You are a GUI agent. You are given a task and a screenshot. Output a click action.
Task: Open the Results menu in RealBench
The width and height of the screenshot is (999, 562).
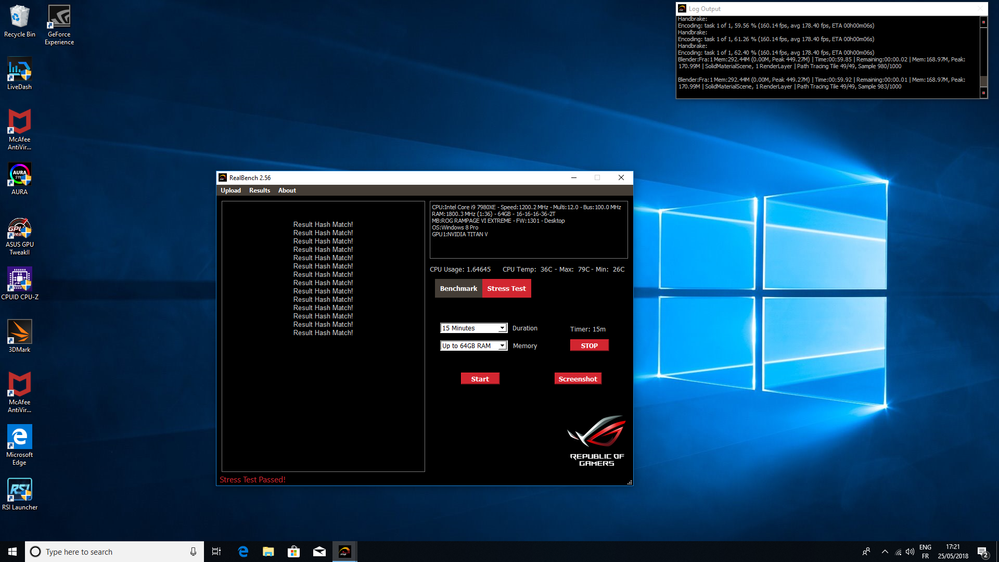259,191
